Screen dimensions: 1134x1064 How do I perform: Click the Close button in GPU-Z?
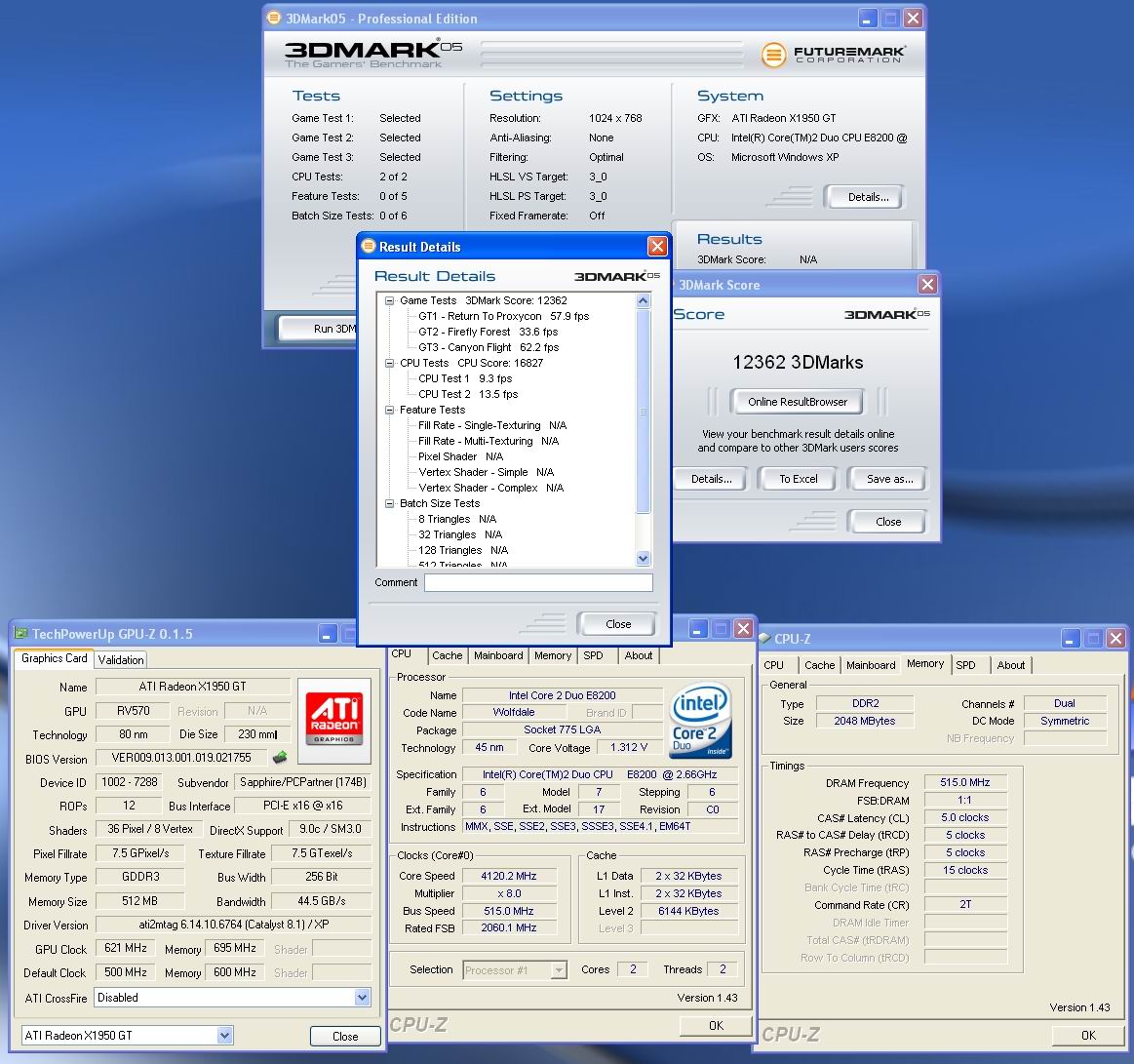(345, 1036)
